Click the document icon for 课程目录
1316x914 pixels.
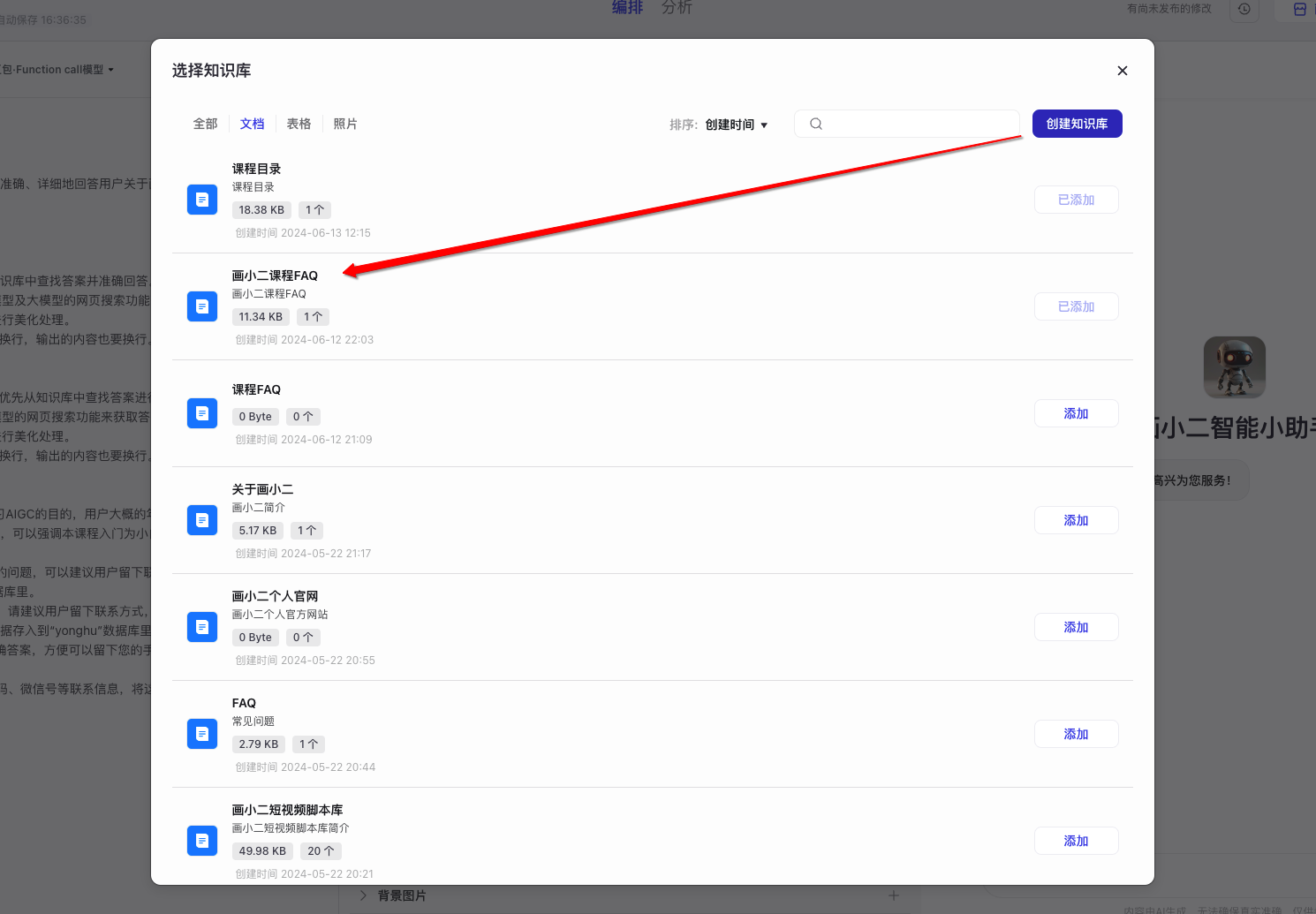[202, 200]
